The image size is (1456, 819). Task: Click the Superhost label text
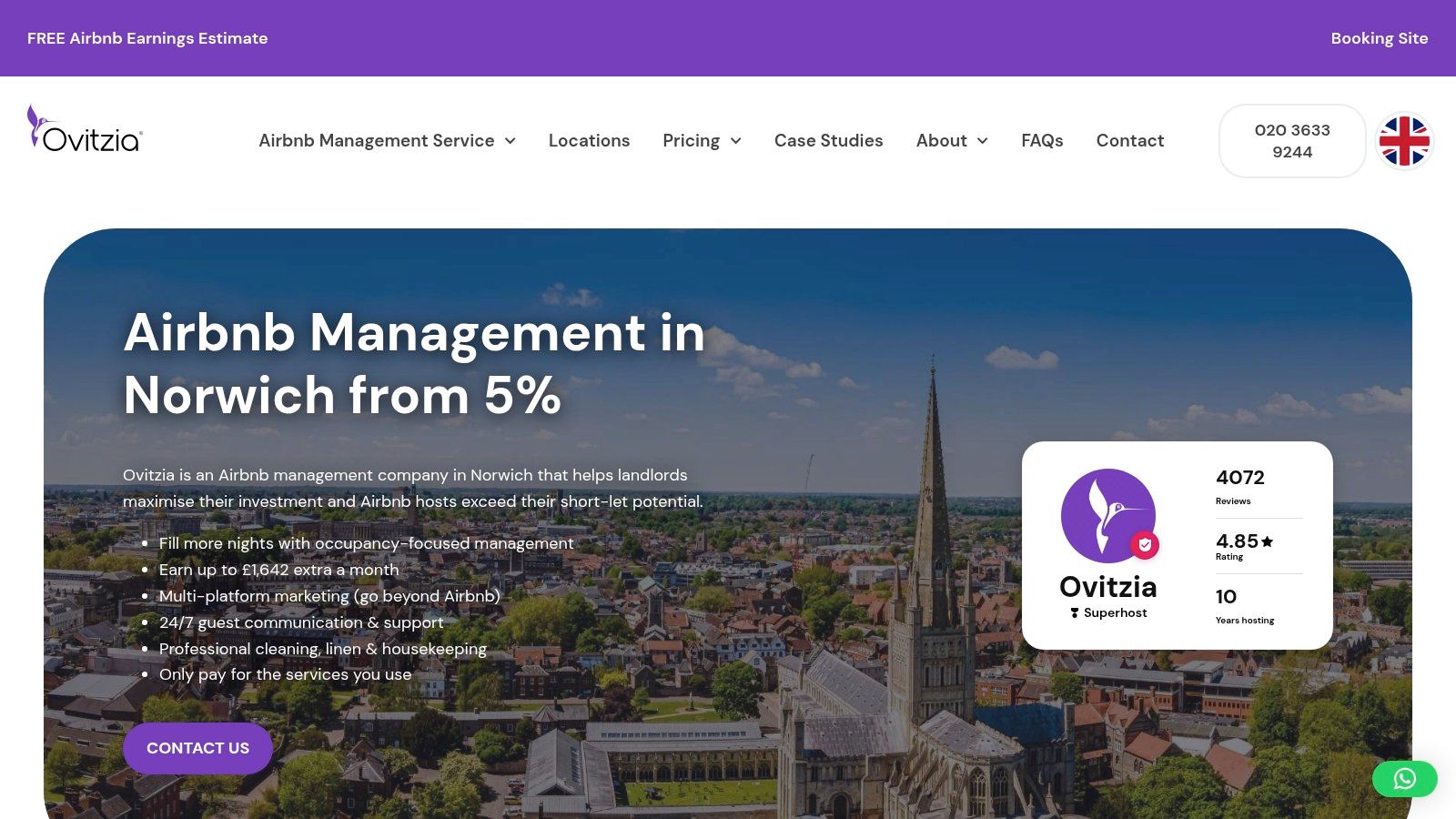1115,613
